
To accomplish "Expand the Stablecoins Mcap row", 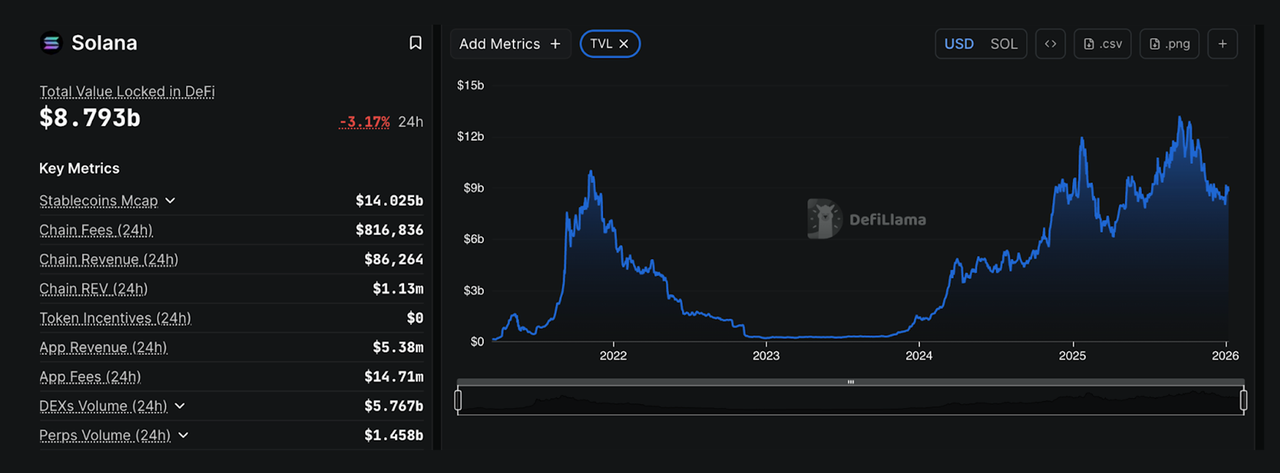I will point(170,201).
